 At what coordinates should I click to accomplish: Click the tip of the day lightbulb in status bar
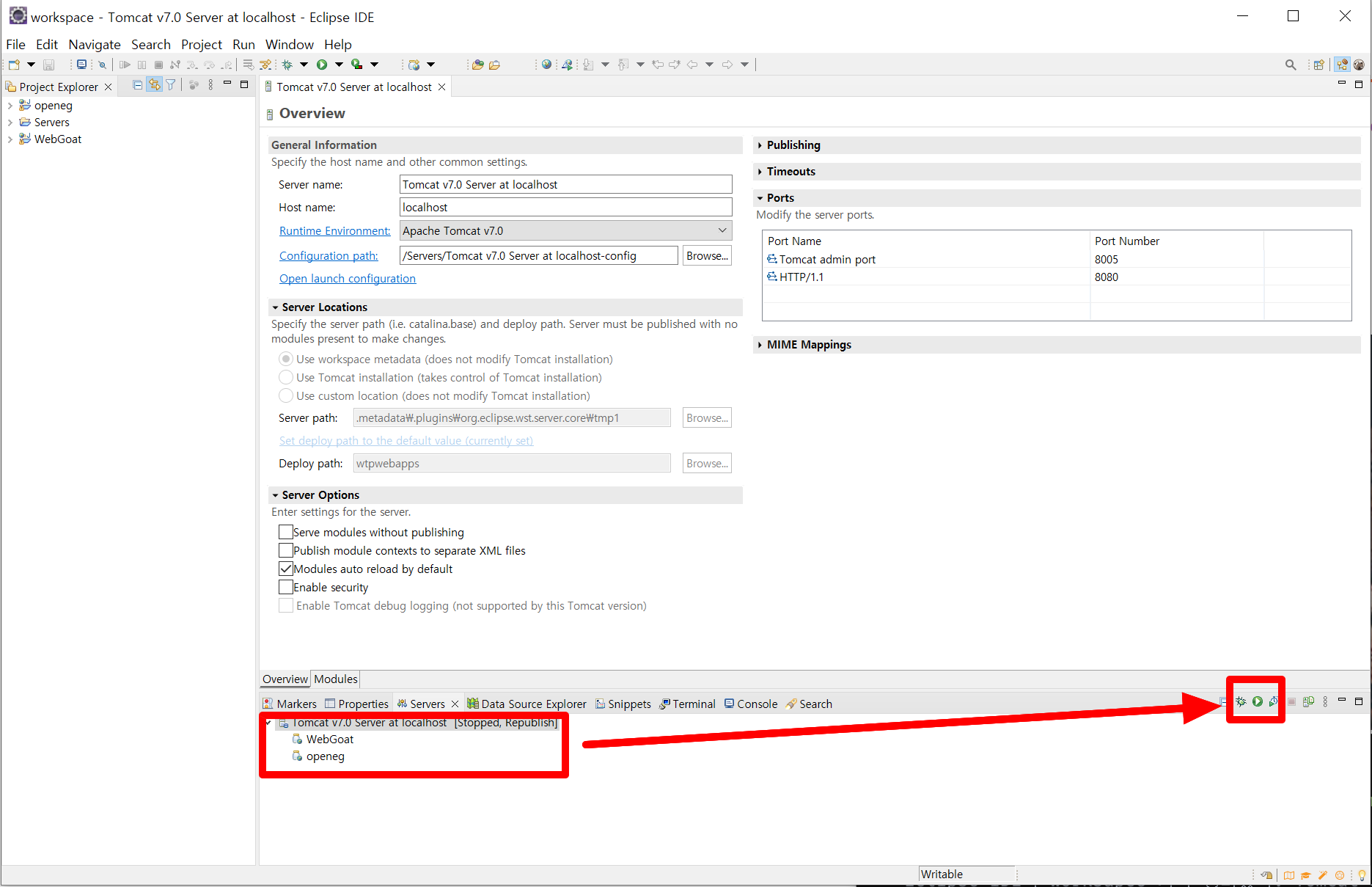coord(1362,875)
